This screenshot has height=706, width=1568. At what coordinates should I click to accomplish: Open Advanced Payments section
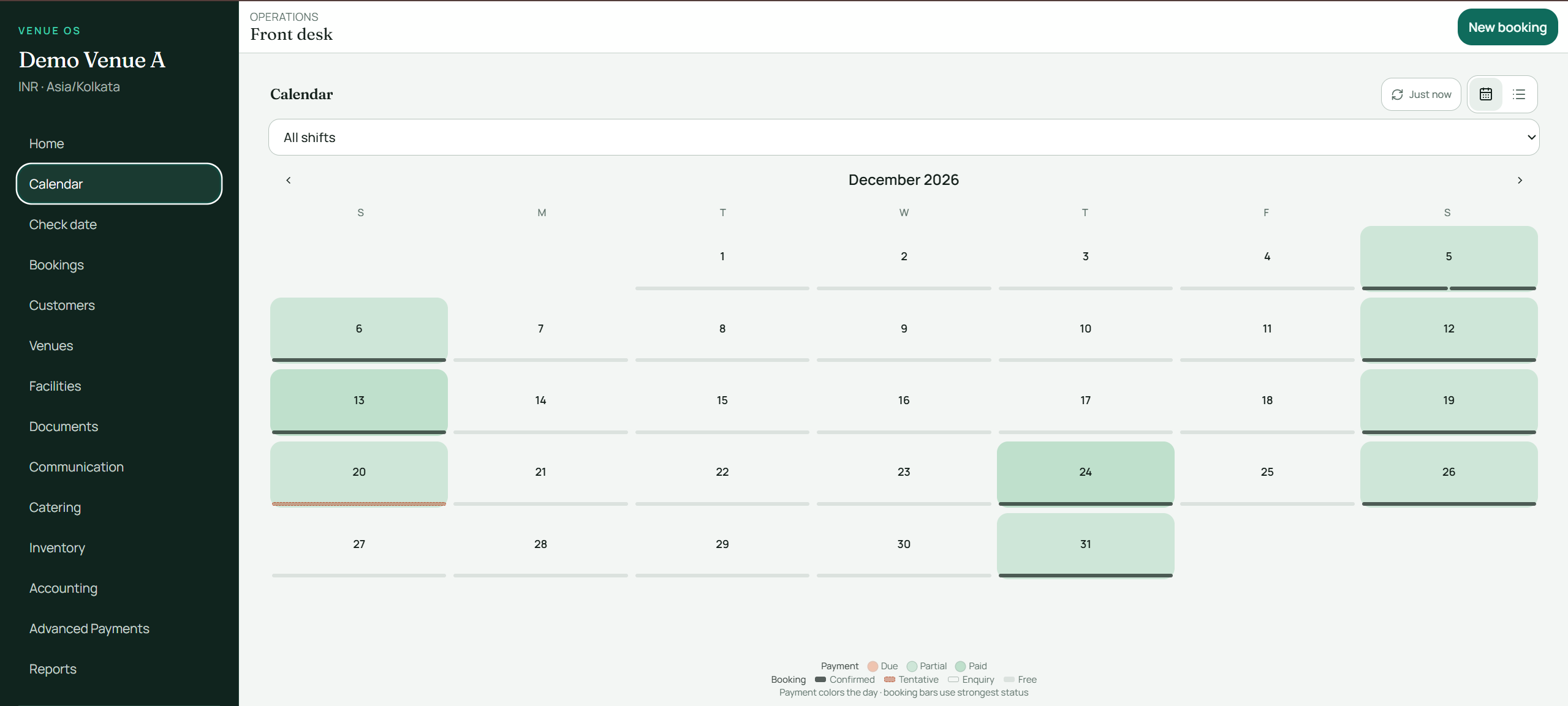point(119,628)
